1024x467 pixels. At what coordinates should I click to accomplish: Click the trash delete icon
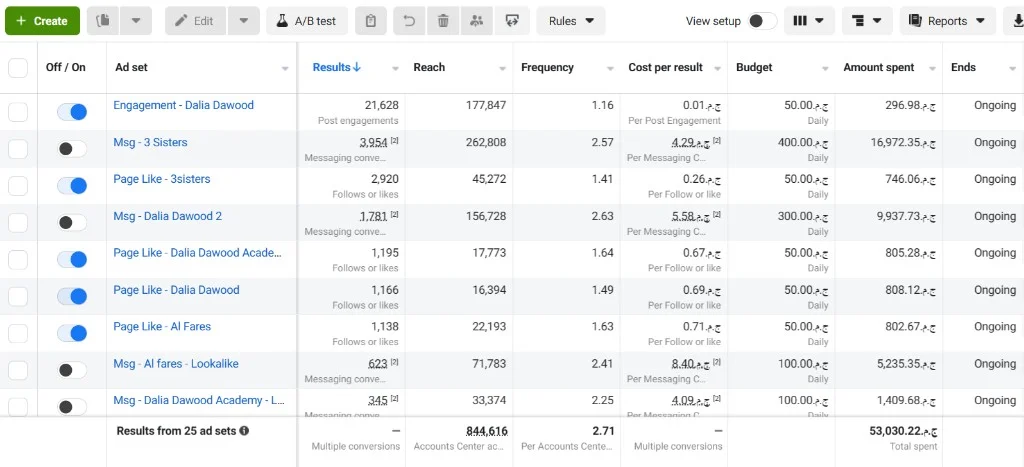pyautogui.click(x=443, y=21)
